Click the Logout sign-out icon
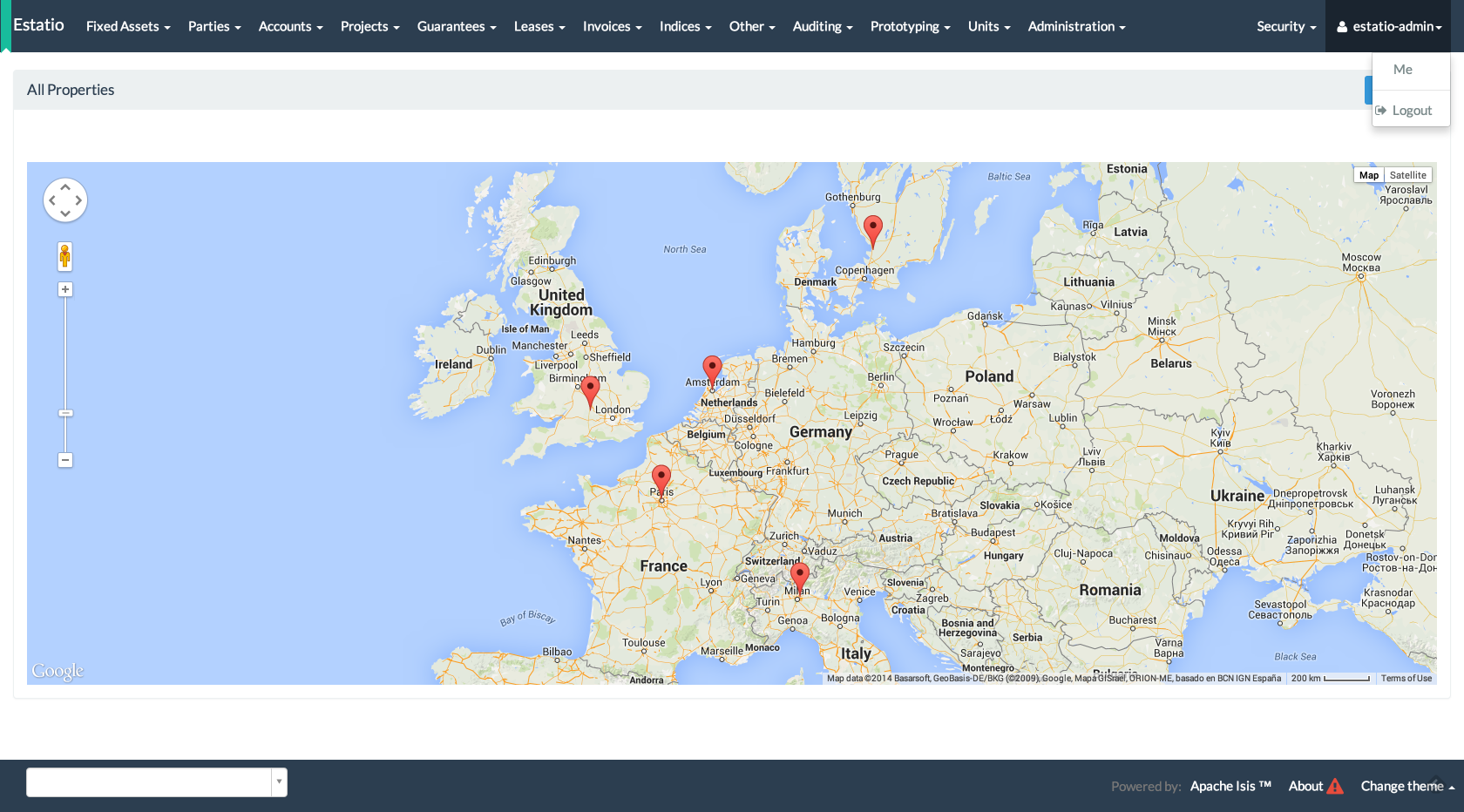 (1381, 111)
